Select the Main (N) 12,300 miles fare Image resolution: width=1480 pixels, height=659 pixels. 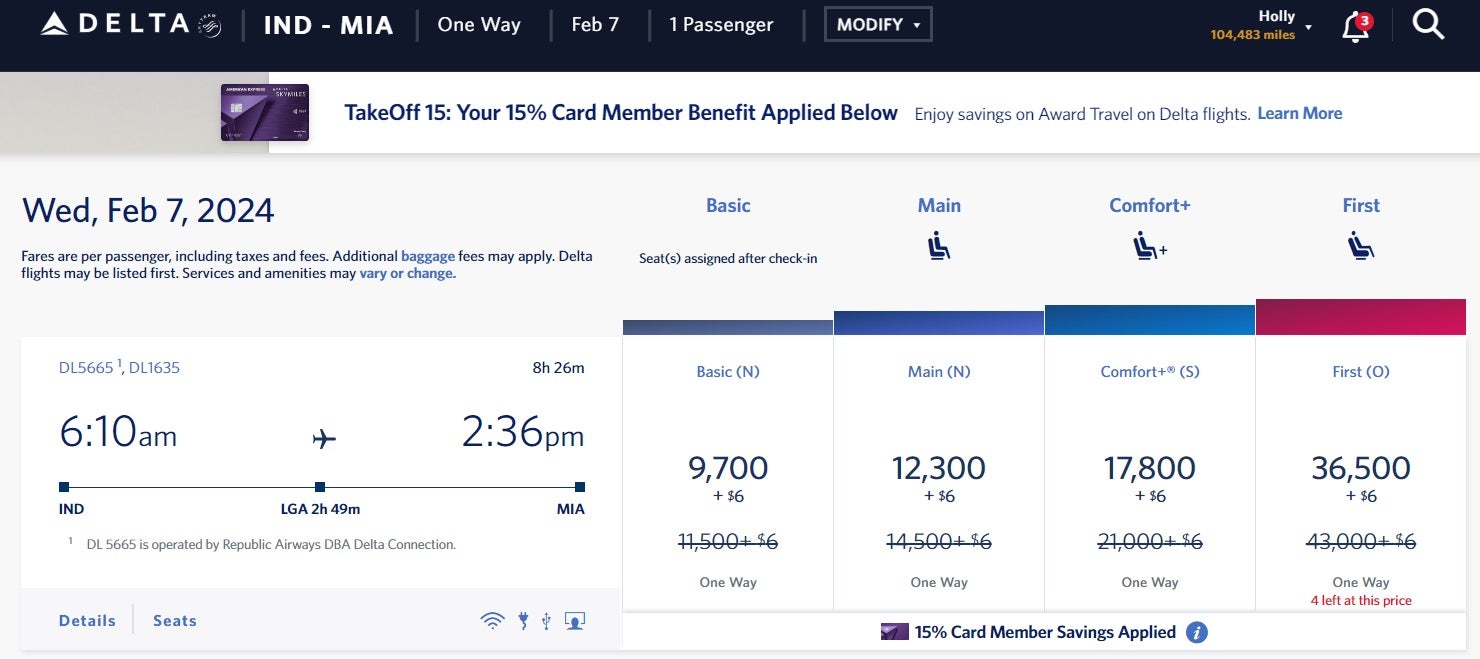coord(938,468)
